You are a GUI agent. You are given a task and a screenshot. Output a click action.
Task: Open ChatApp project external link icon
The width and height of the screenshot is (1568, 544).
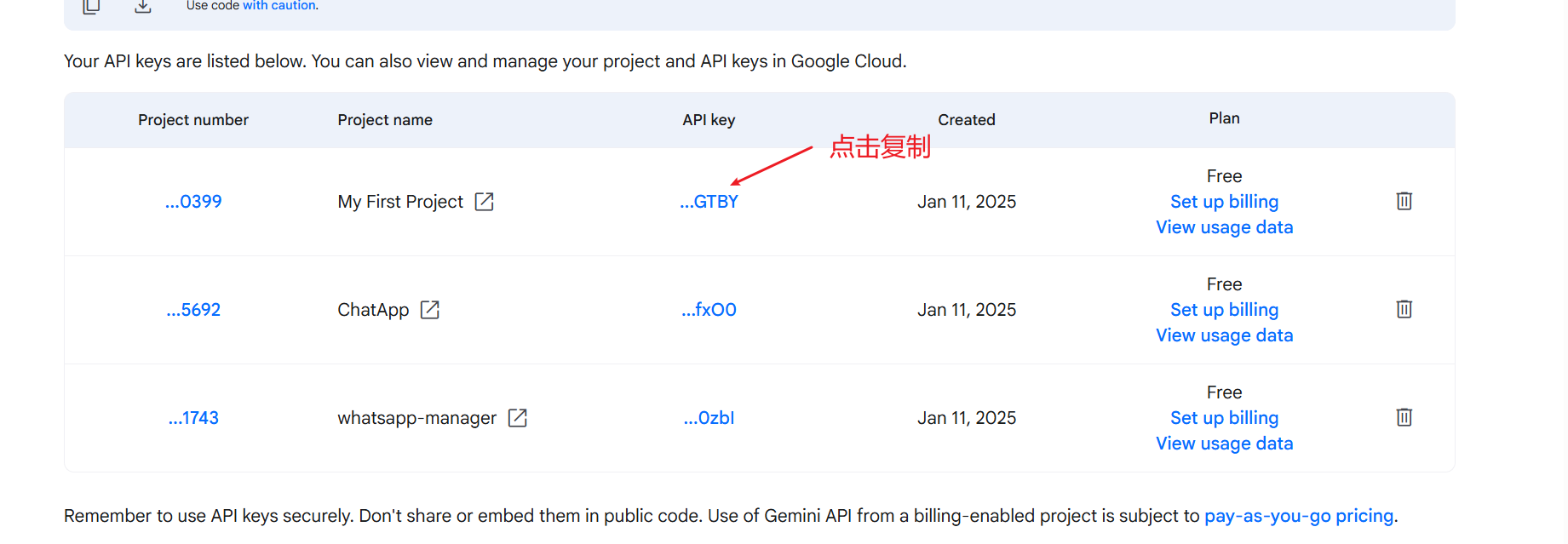click(430, 310)
